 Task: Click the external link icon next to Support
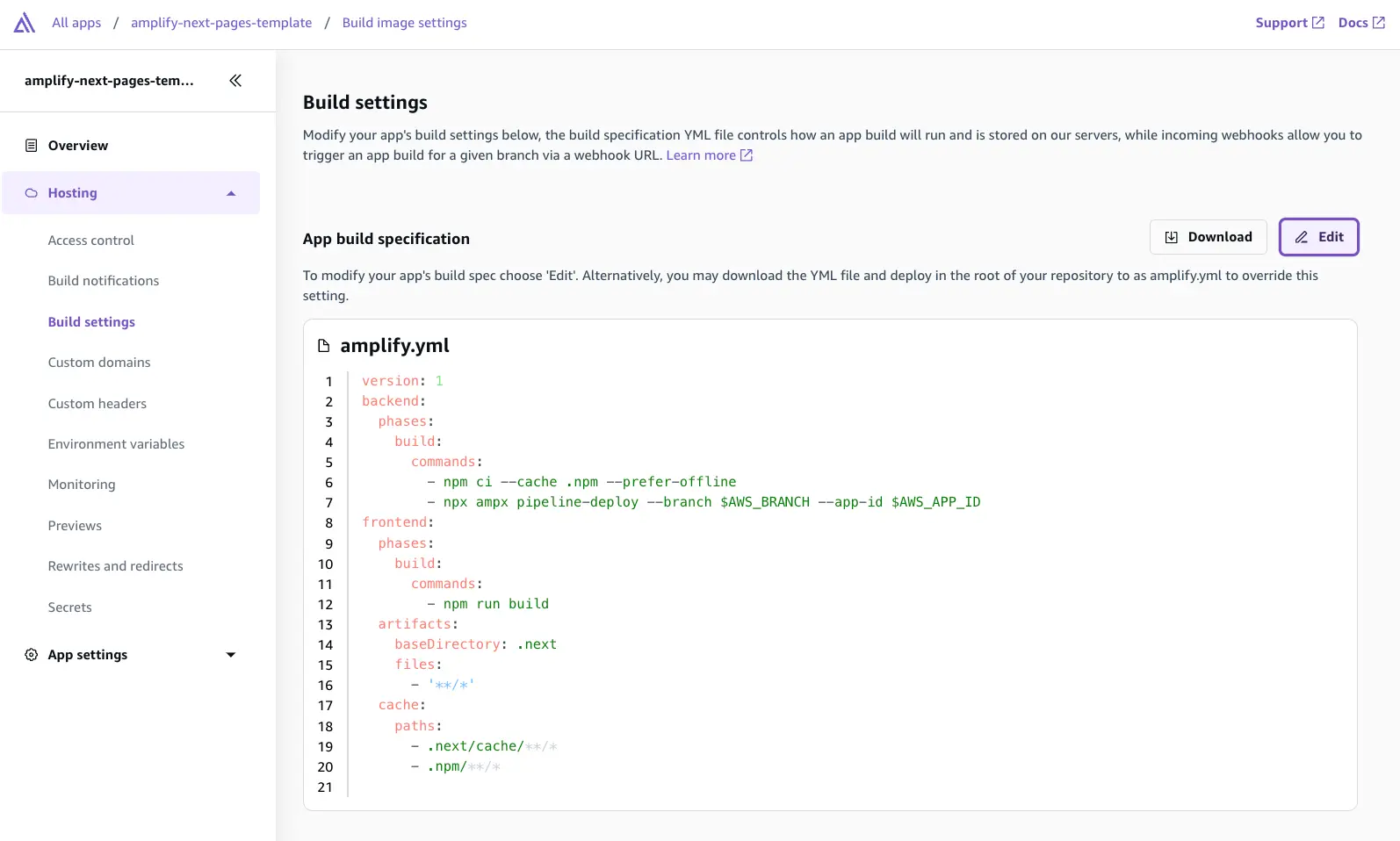coord(1318,23)
